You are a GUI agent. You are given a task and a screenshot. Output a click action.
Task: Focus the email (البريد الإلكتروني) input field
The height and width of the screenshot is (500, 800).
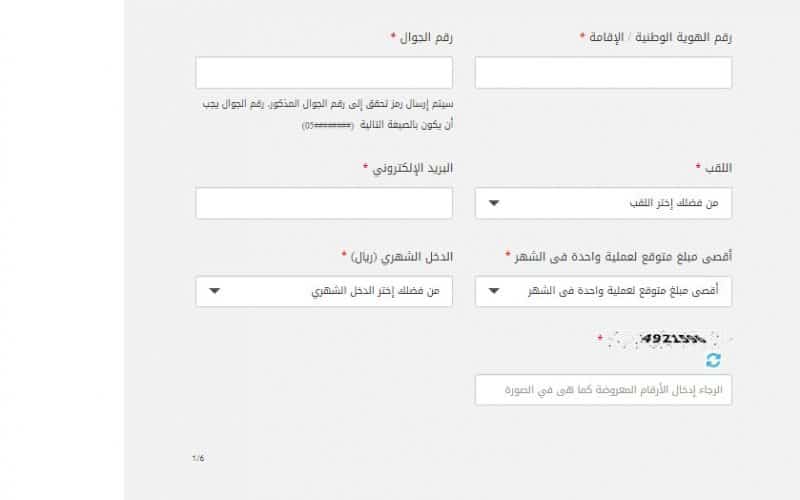pyautogui.click(x=324, y=203)
